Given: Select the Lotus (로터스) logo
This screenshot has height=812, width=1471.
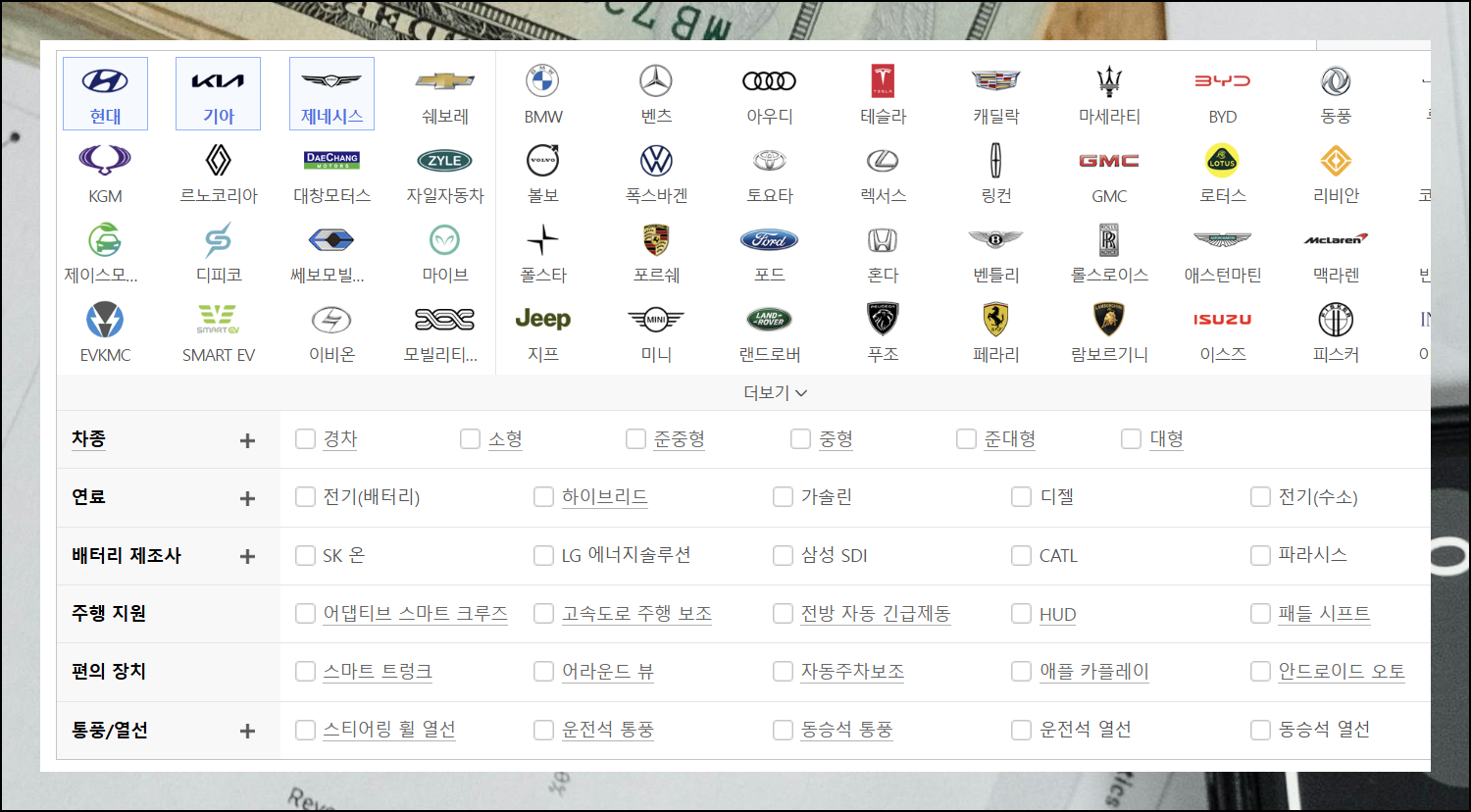Looking at the screenshot, I should pos(1223,160).
